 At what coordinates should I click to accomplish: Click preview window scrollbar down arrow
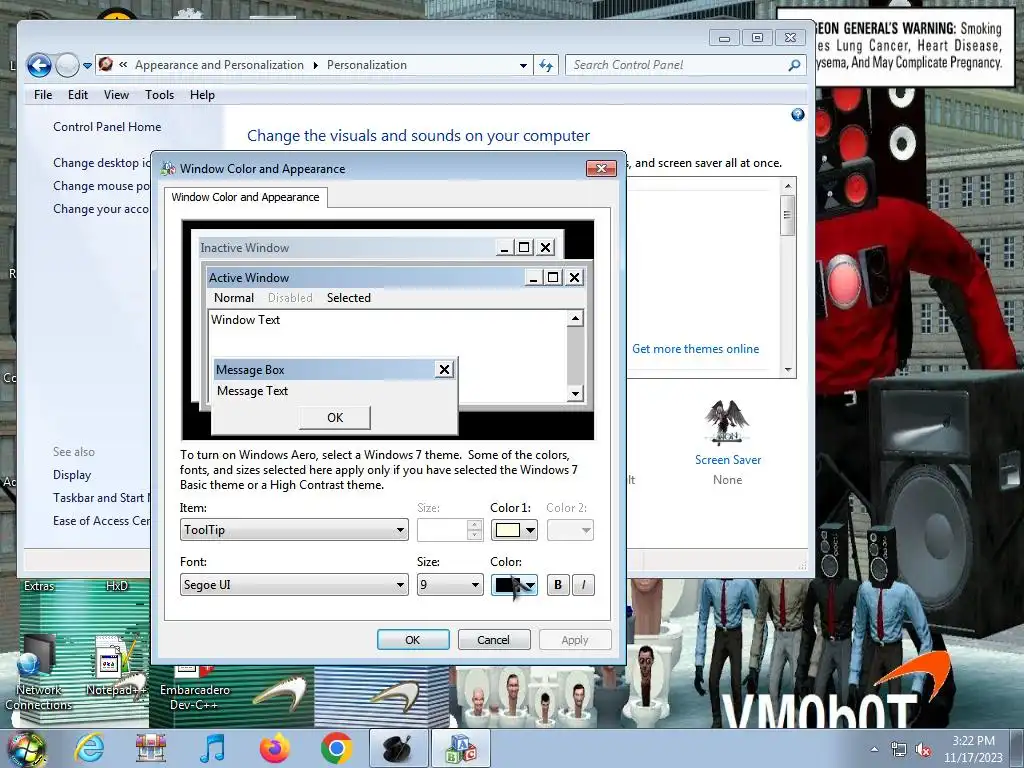[575, 393]
